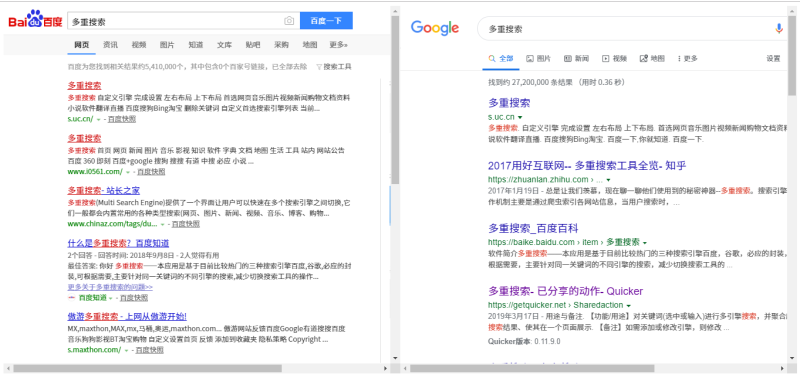This screenshot has height=374, width=800.
Task: Click Google pane horizontal scrollbar thumb
Action: tap(532, 368)
